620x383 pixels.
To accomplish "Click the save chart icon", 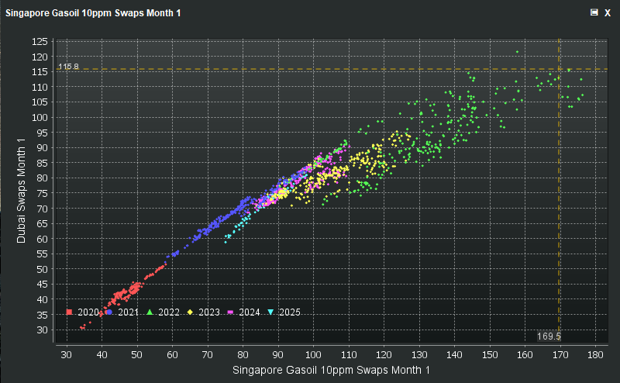I will [x=594, y=13].
